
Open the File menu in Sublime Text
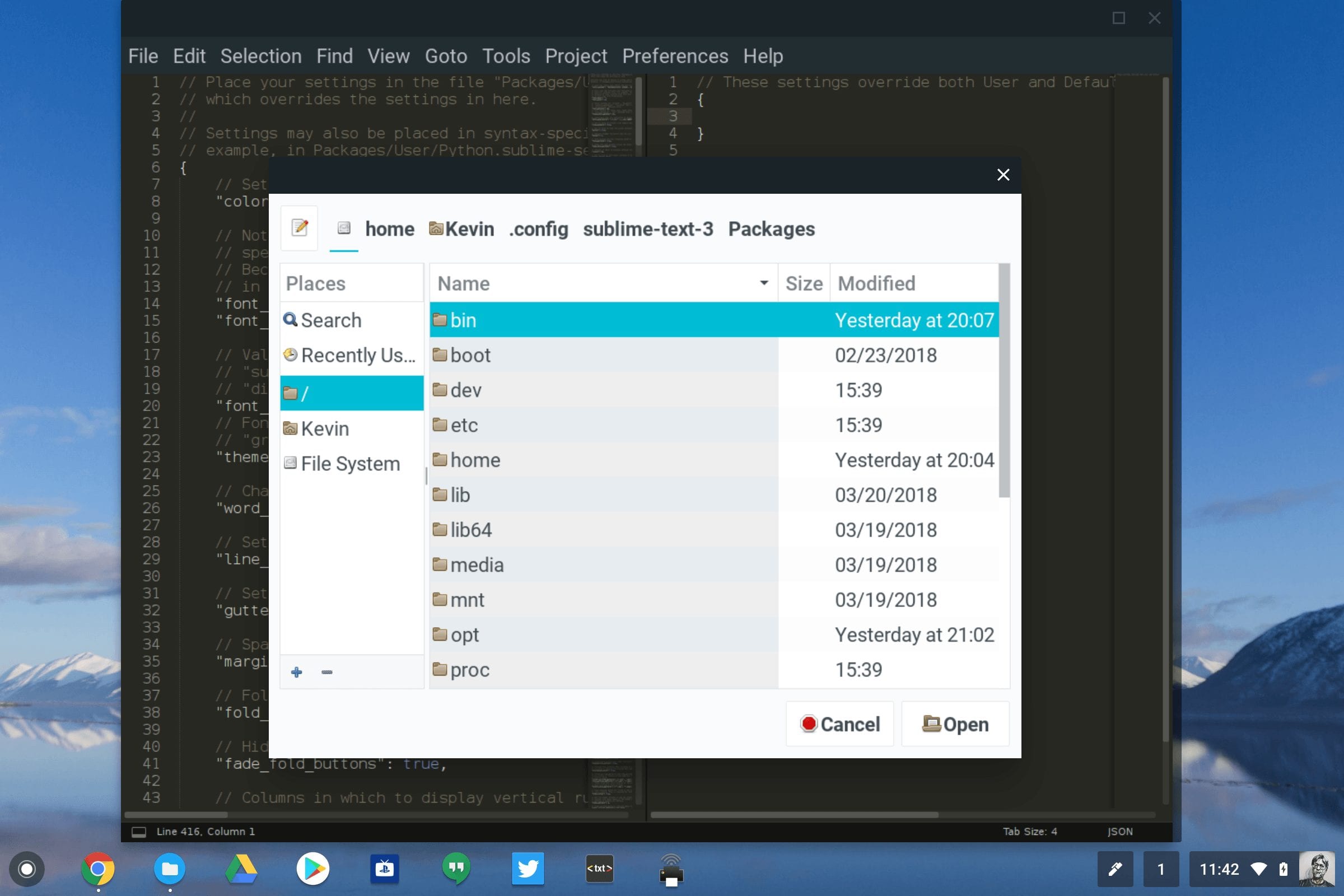pyautogui.click(x=143, y=56)
